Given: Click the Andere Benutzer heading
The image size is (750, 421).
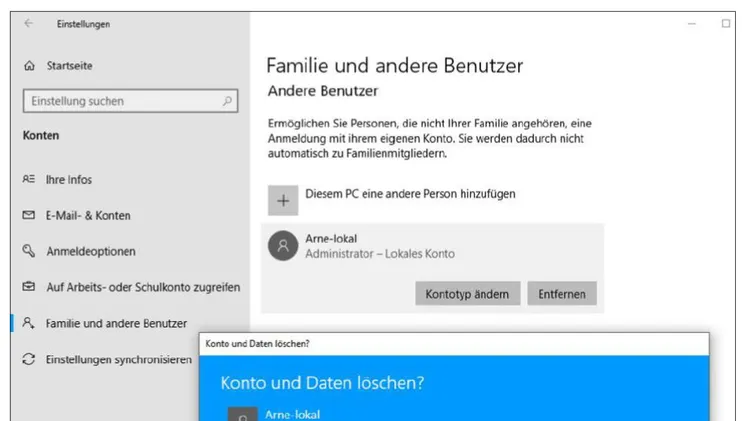Looking at the screenshot, I should (323, 91).
